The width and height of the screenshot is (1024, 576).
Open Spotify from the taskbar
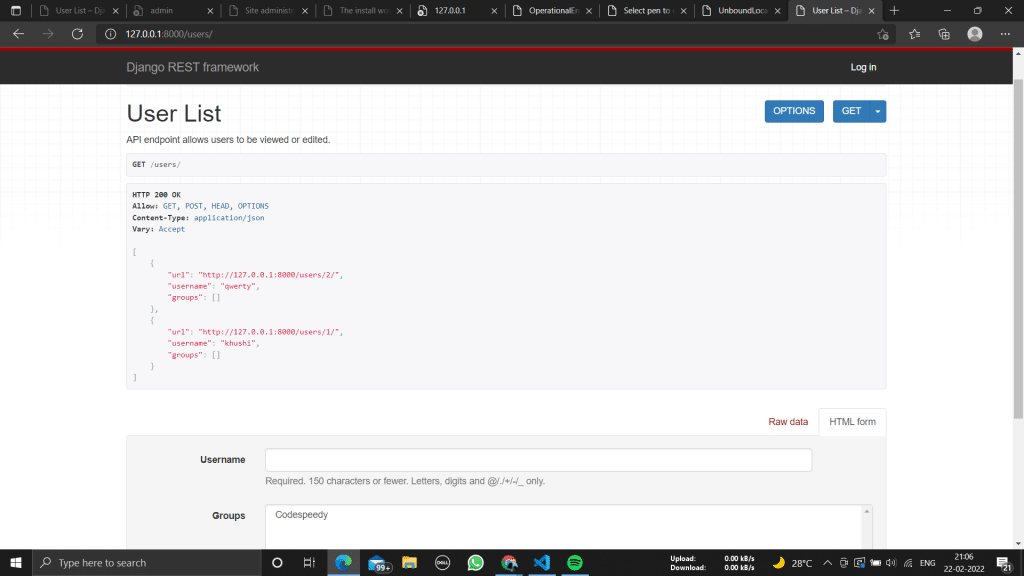tap(574, 562)
